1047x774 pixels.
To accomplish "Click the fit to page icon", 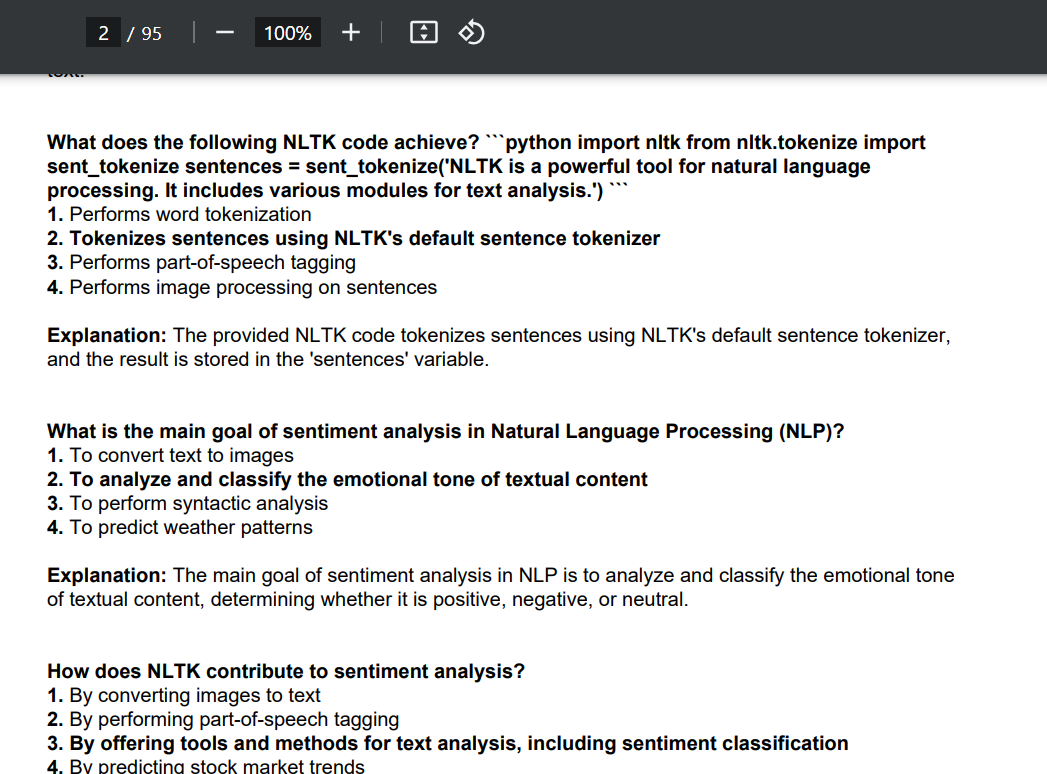I will 423,33.
